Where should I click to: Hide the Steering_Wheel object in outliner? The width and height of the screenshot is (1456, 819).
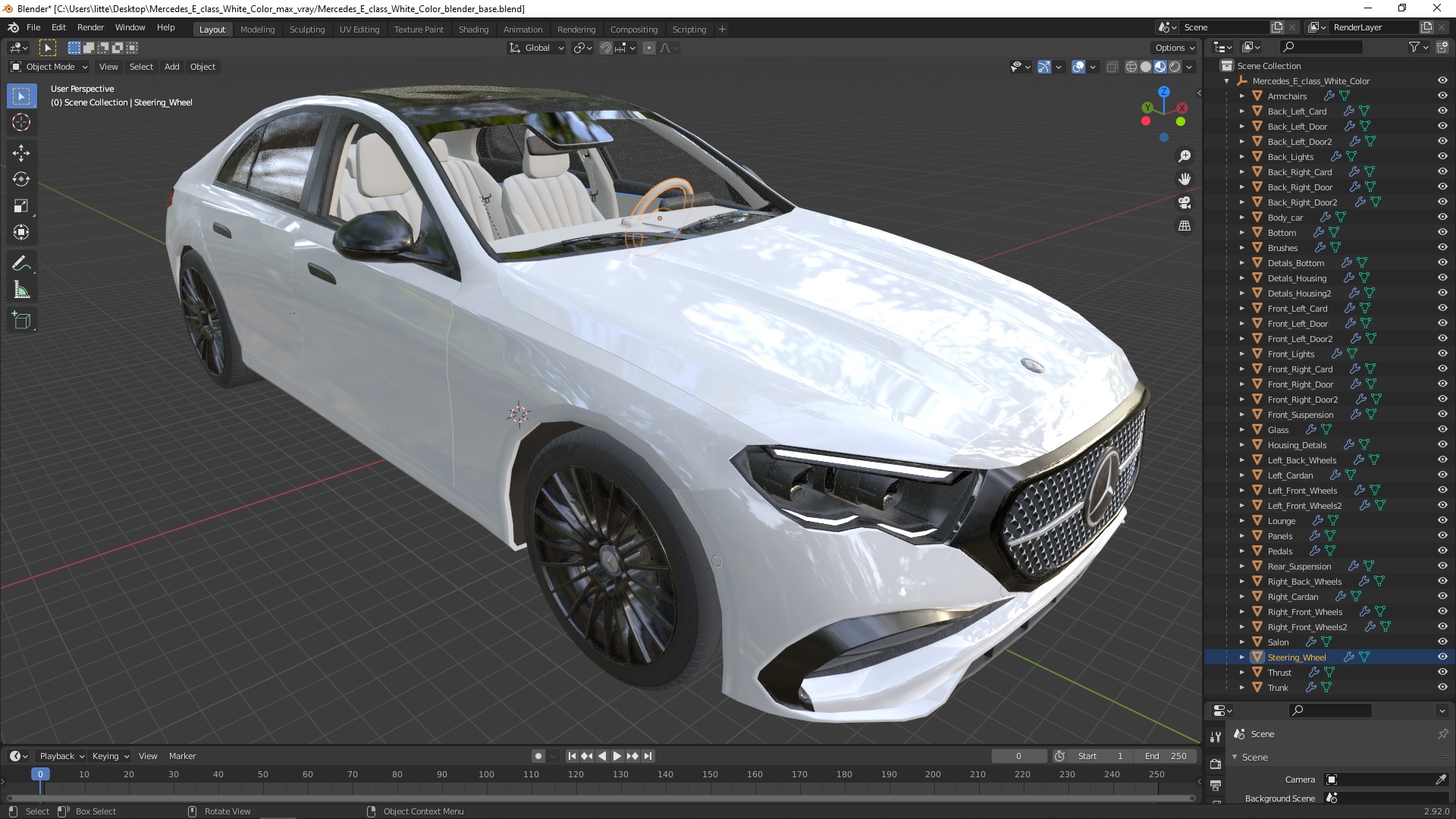[x=1442, y=657]
